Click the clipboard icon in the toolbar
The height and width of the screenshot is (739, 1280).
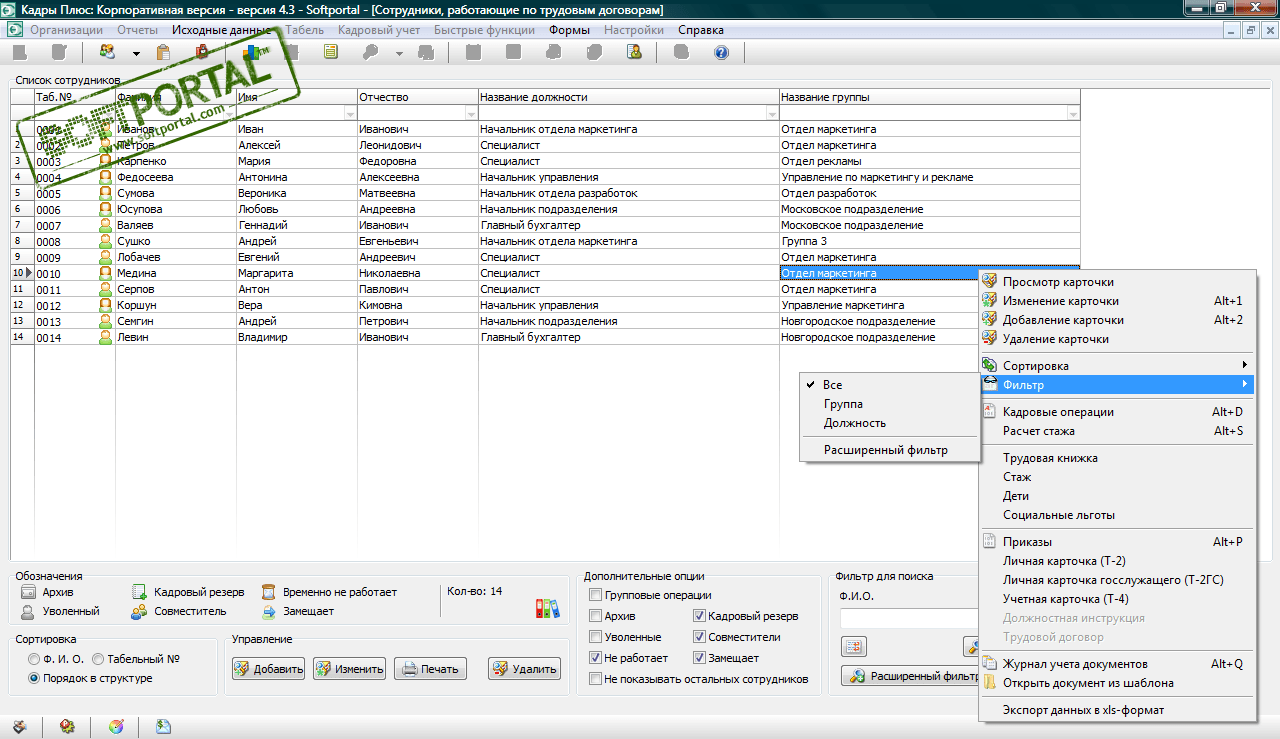[x=163, y=53]
